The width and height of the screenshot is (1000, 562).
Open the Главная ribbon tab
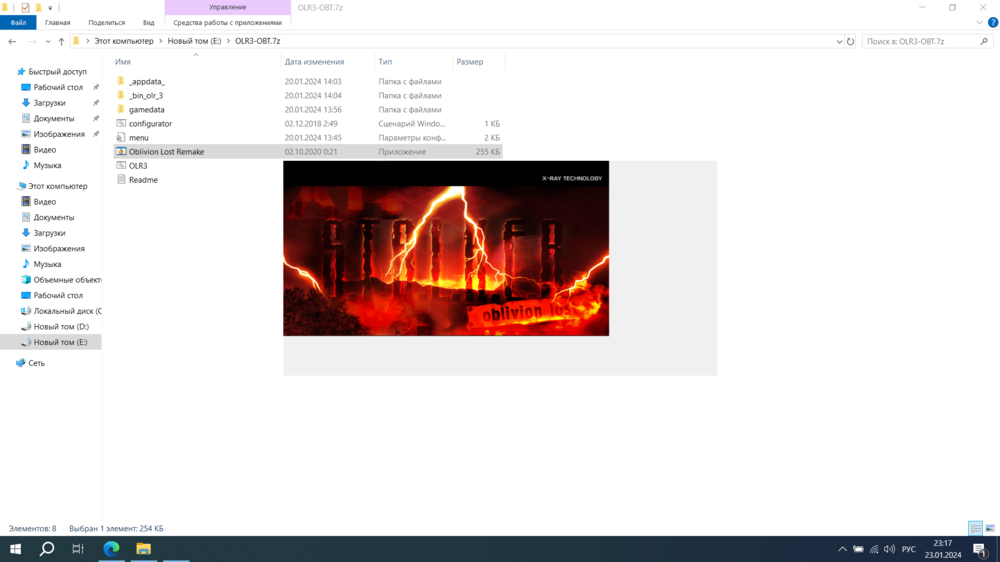pyautogui.click(x=58, y=22)
